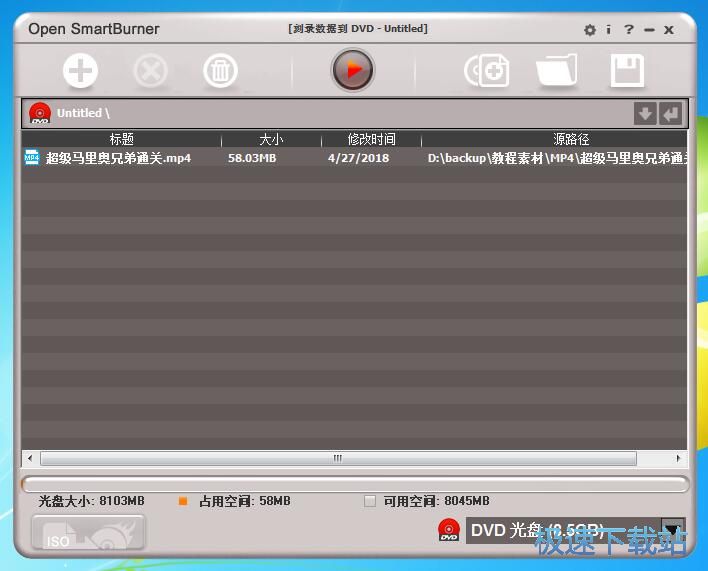Select the file 超级马里奥兄弟通关.mp4
This screenshot has width=708, height=571.
(118, 158)
